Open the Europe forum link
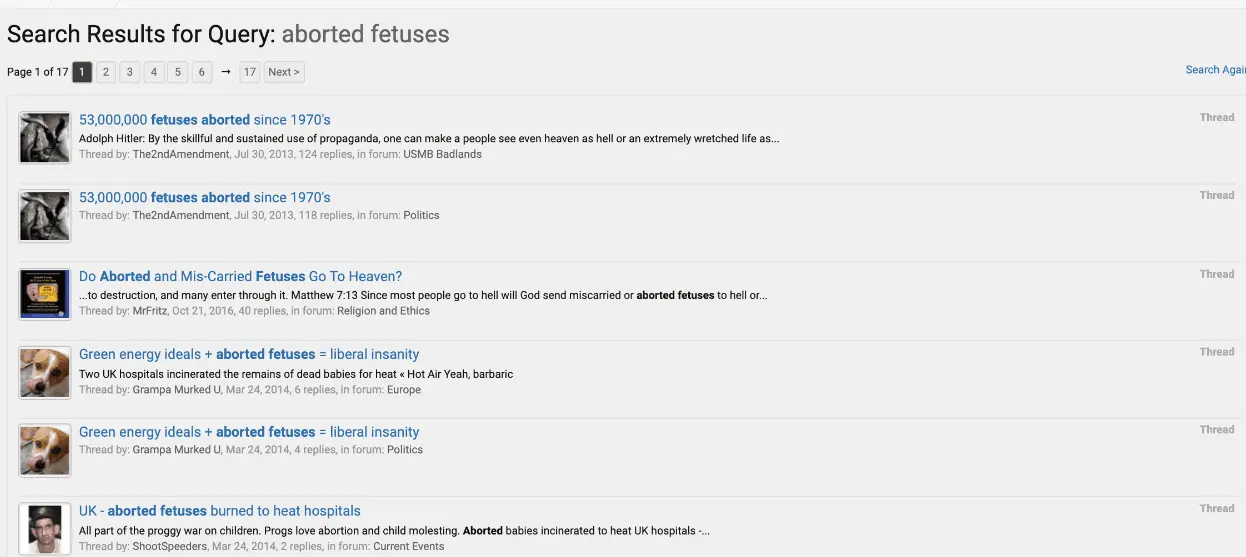This screenshot has width=1246, height=557. pos(404,390)
